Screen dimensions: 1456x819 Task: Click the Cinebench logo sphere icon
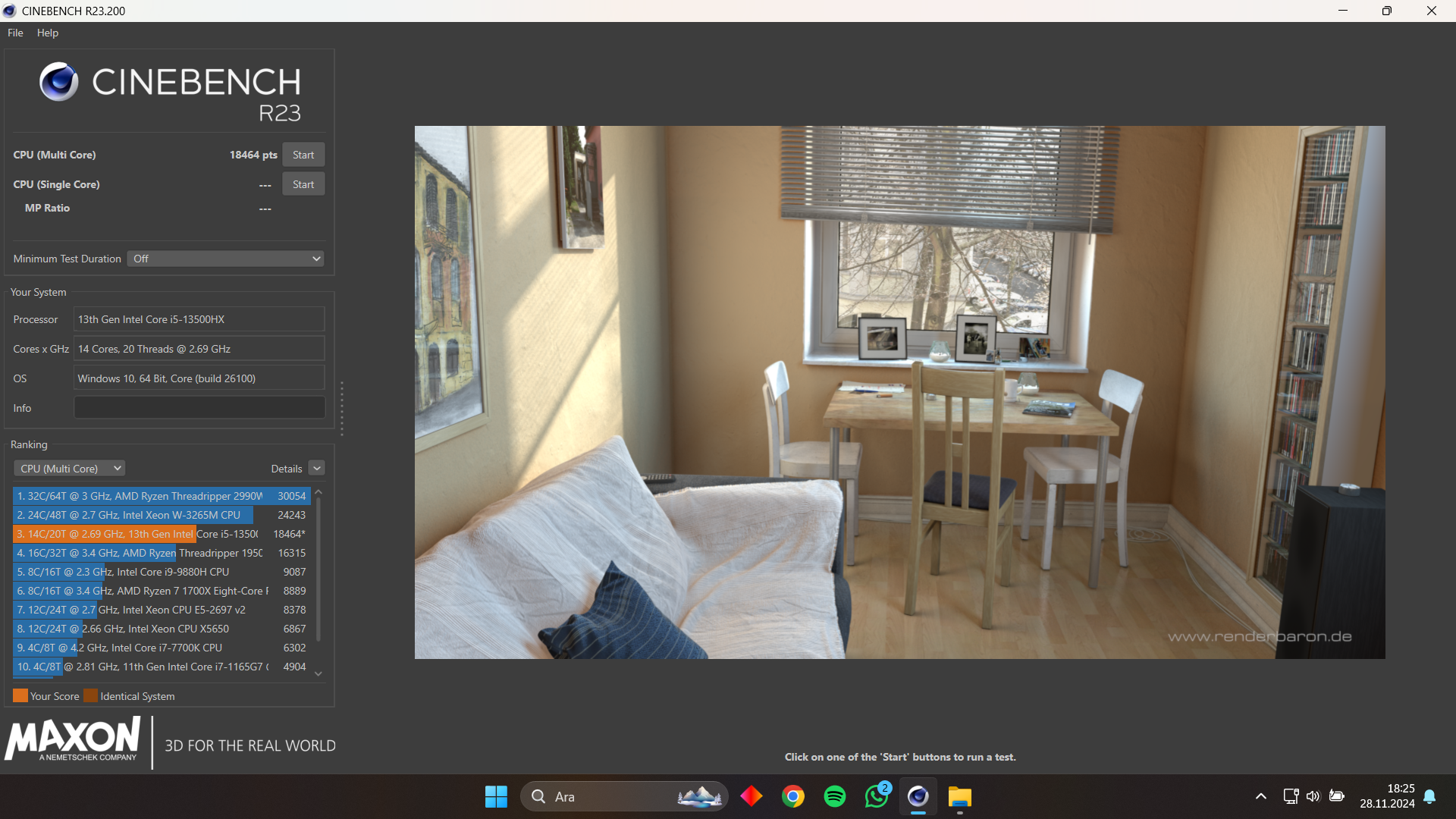pyautogui.click(x=58, y=82)
